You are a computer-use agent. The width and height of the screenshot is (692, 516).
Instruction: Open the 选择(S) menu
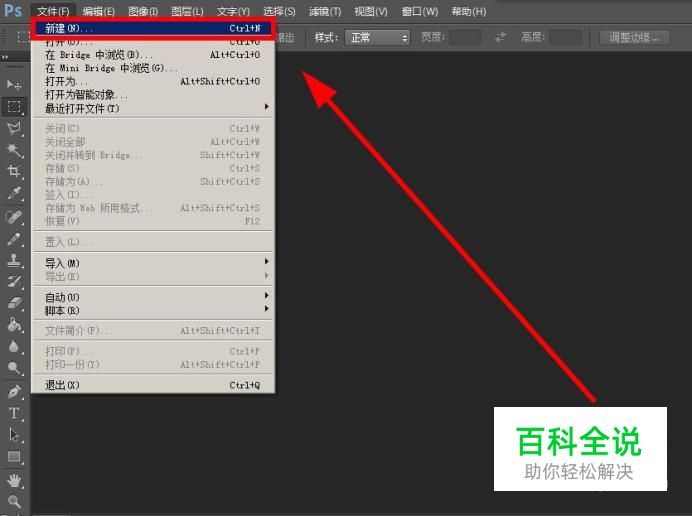(279, 11)
